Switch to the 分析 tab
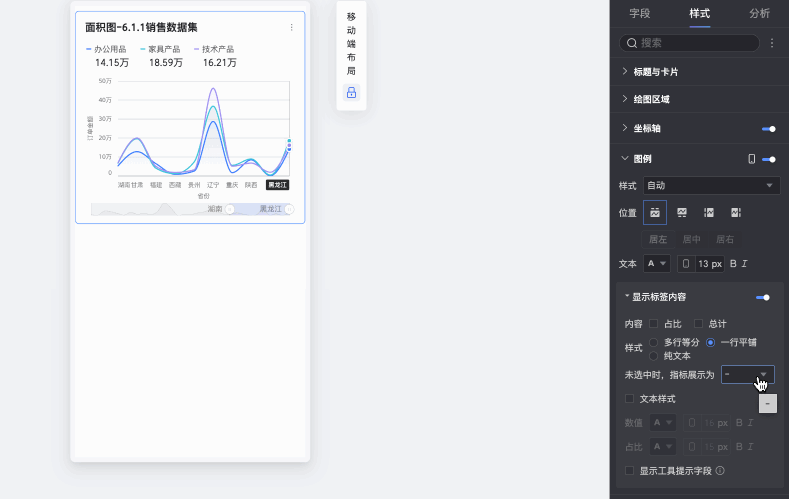The width and height of the screenshot is (789, 499). (759, 14)
